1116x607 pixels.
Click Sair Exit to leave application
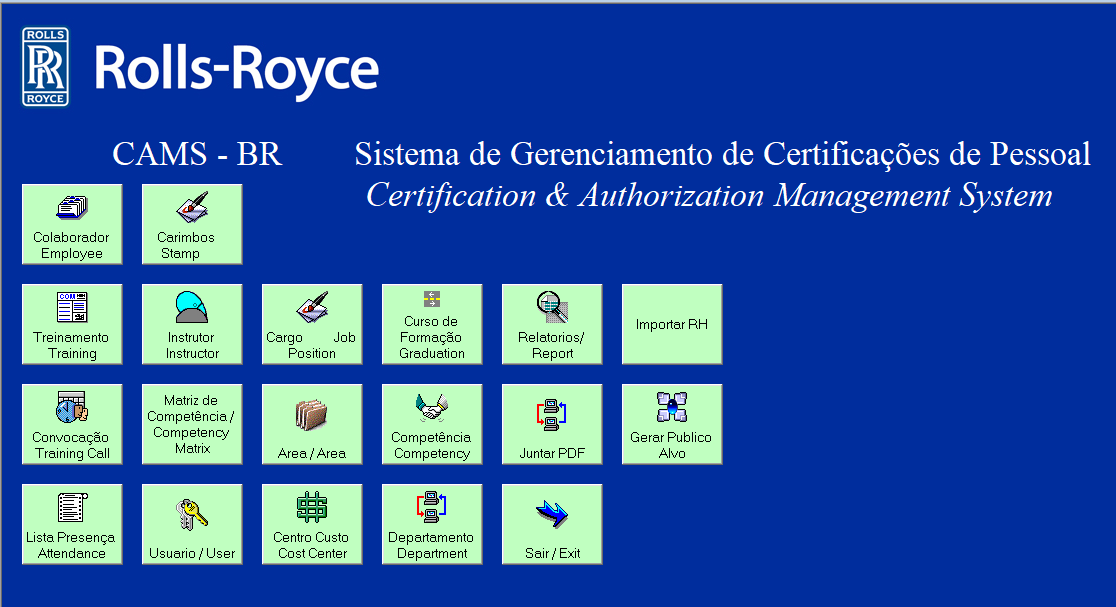point(552,524)
